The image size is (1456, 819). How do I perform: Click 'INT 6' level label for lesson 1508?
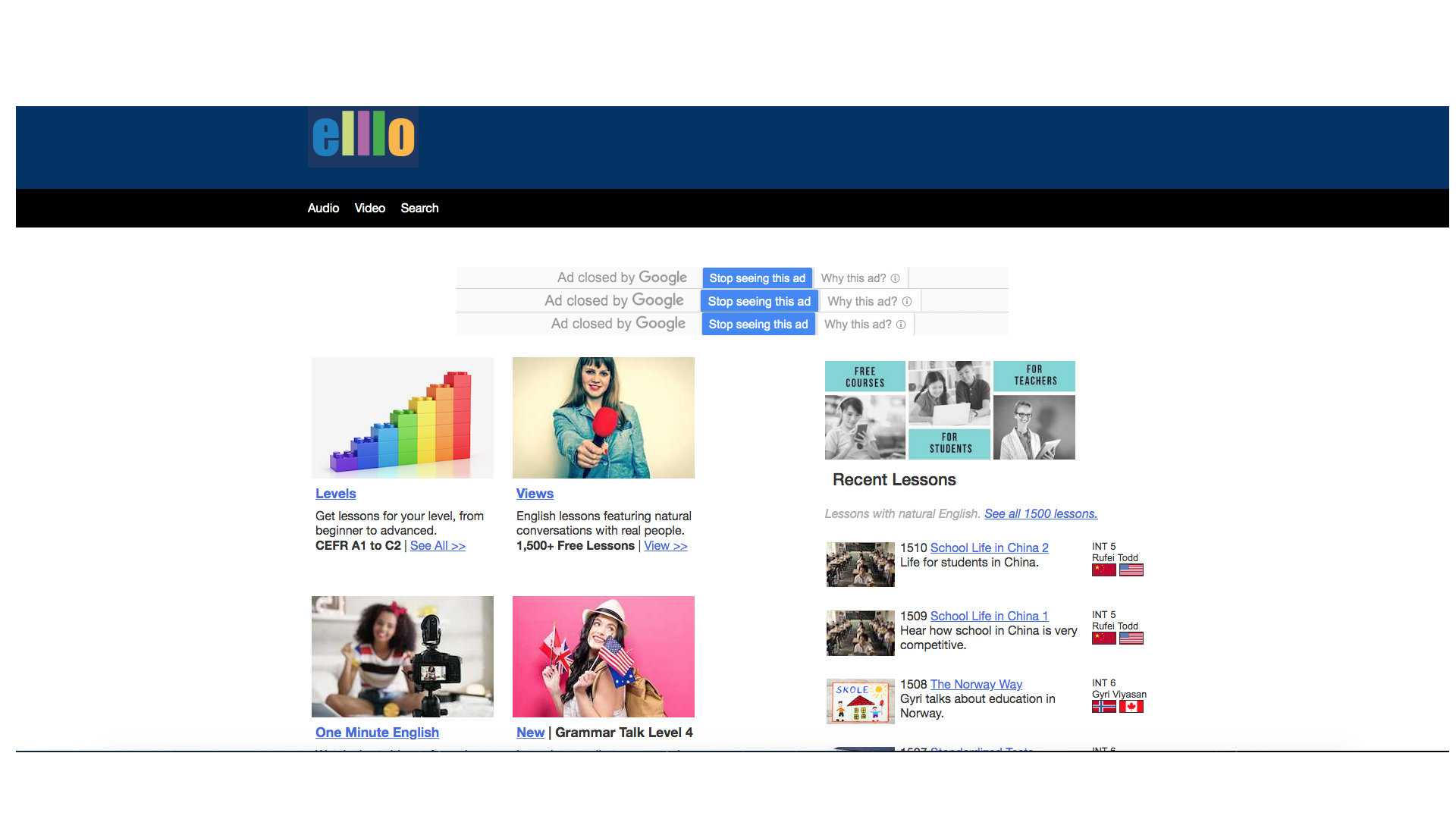(1103, 683)
